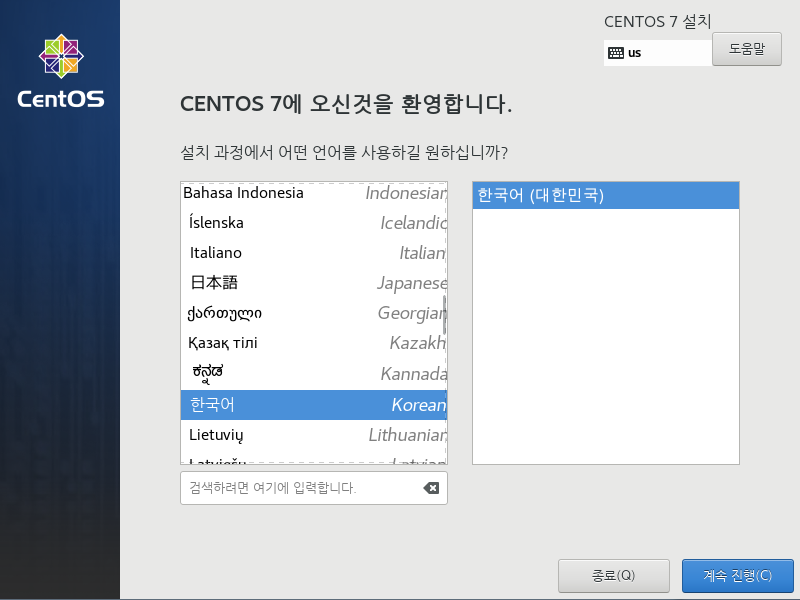
Task: Click the language search input field
Action: (x=314, y=488)
